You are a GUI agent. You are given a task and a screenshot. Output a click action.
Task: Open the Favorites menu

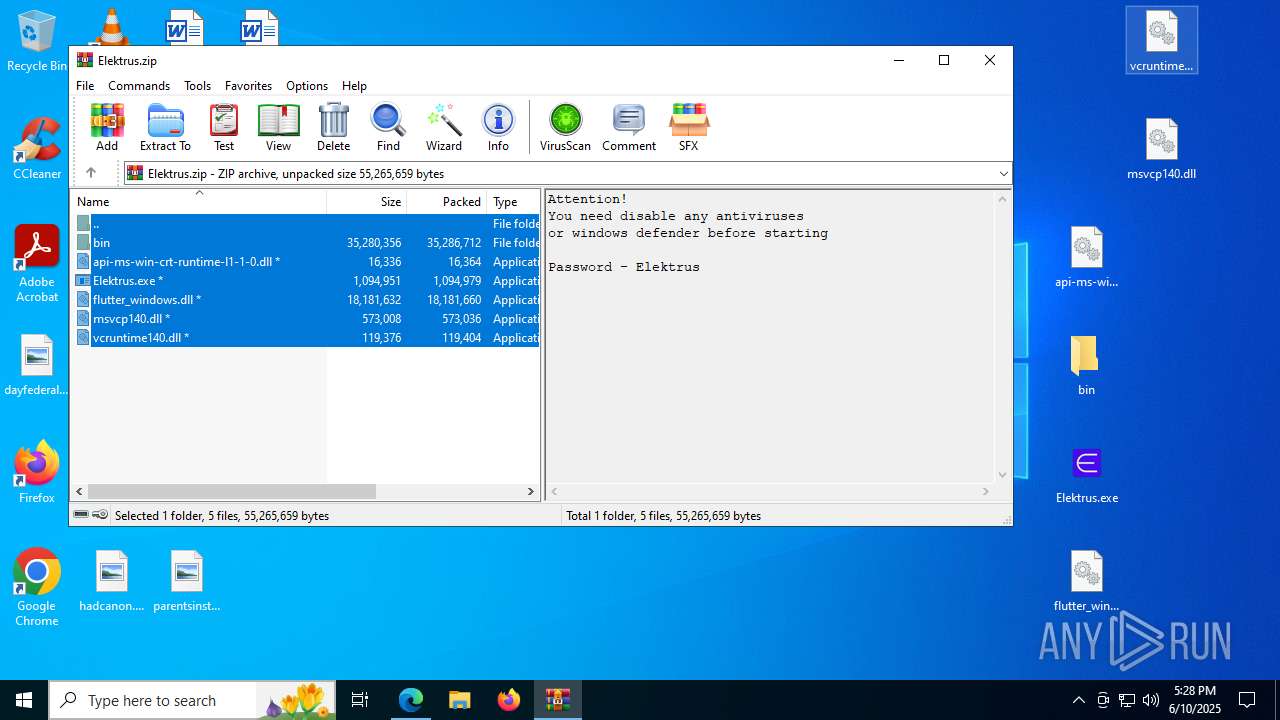tap(248, 86)
